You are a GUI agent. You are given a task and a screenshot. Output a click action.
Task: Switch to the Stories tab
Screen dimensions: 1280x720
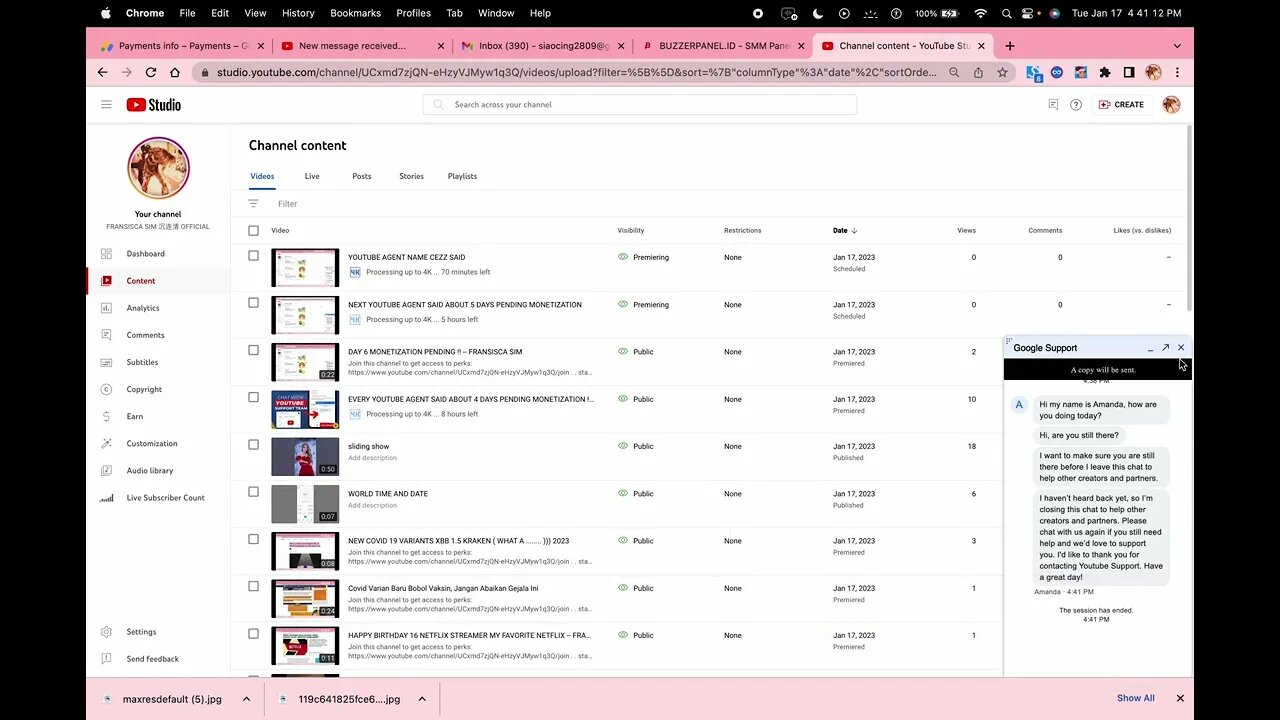click(x=411, y=176)
